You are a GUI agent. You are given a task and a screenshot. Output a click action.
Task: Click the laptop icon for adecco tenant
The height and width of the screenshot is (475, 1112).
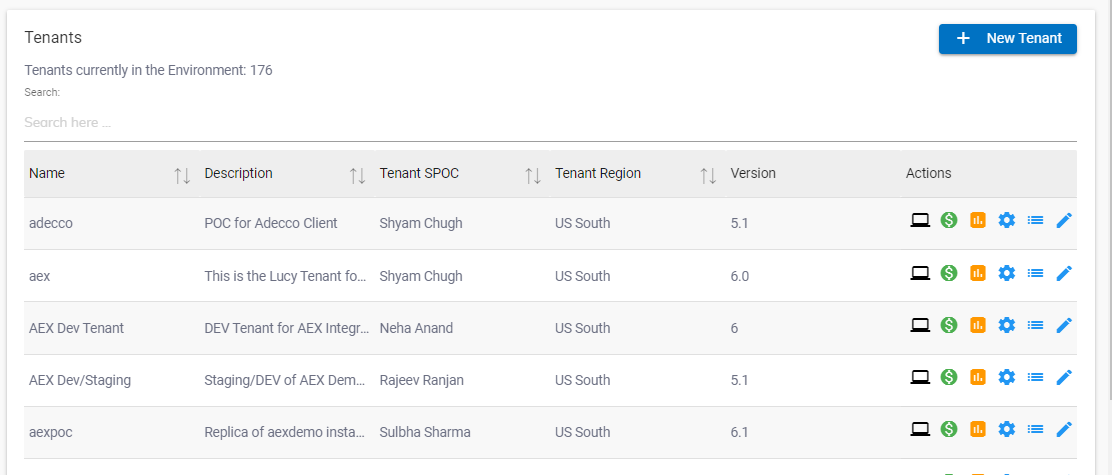coord(920,220)
